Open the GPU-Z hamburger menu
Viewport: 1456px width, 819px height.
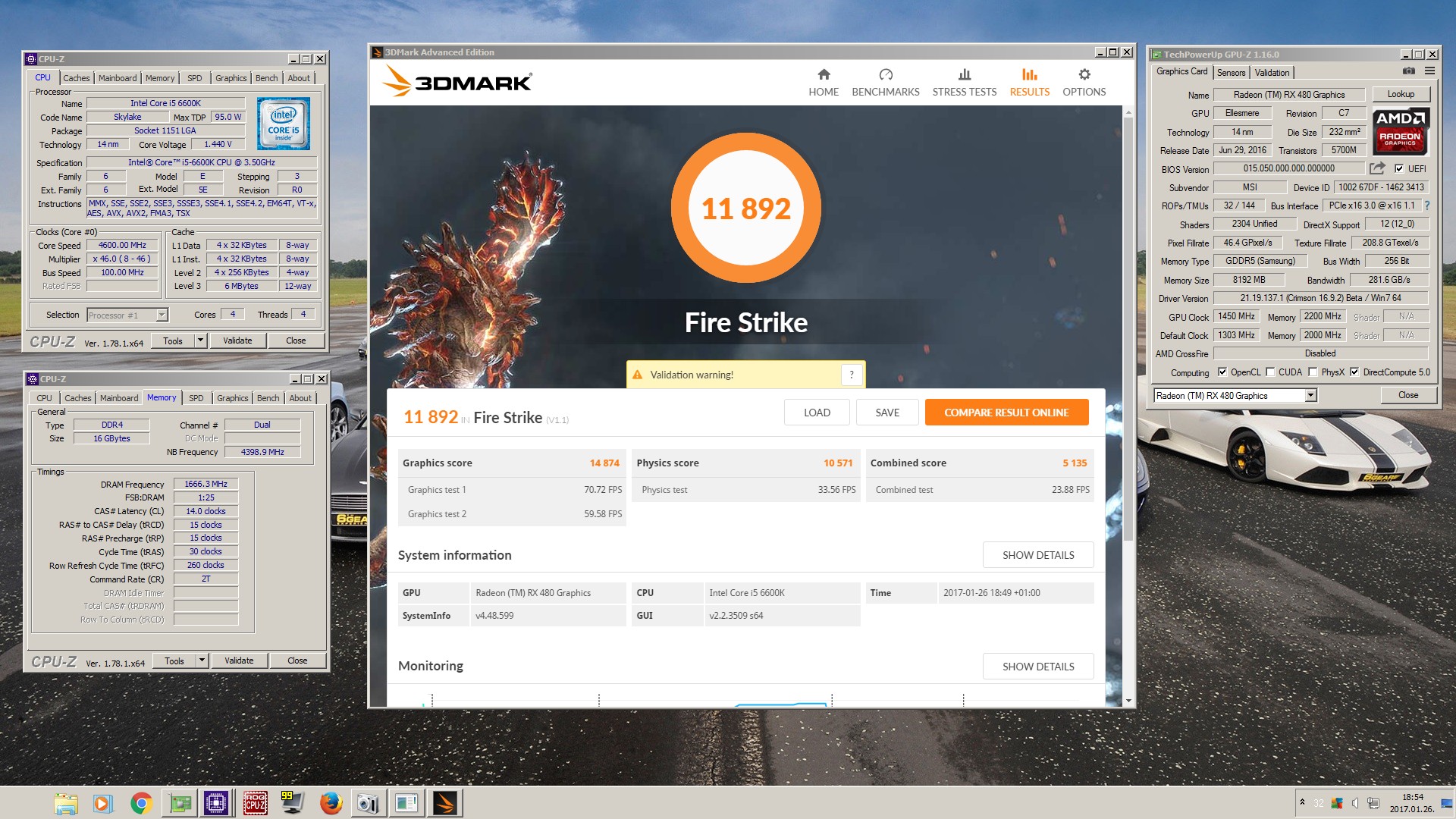(1429, 71)
